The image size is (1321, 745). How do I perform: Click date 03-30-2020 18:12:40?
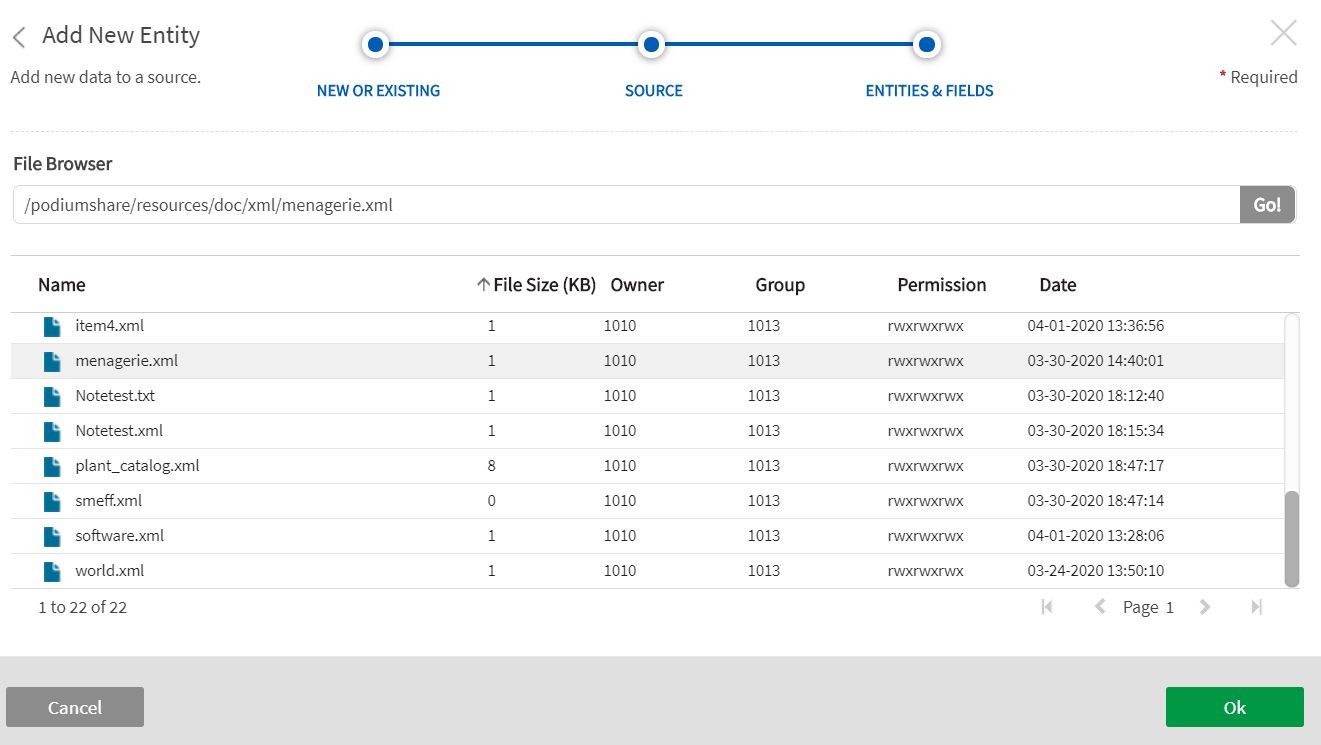point(1096,396)
